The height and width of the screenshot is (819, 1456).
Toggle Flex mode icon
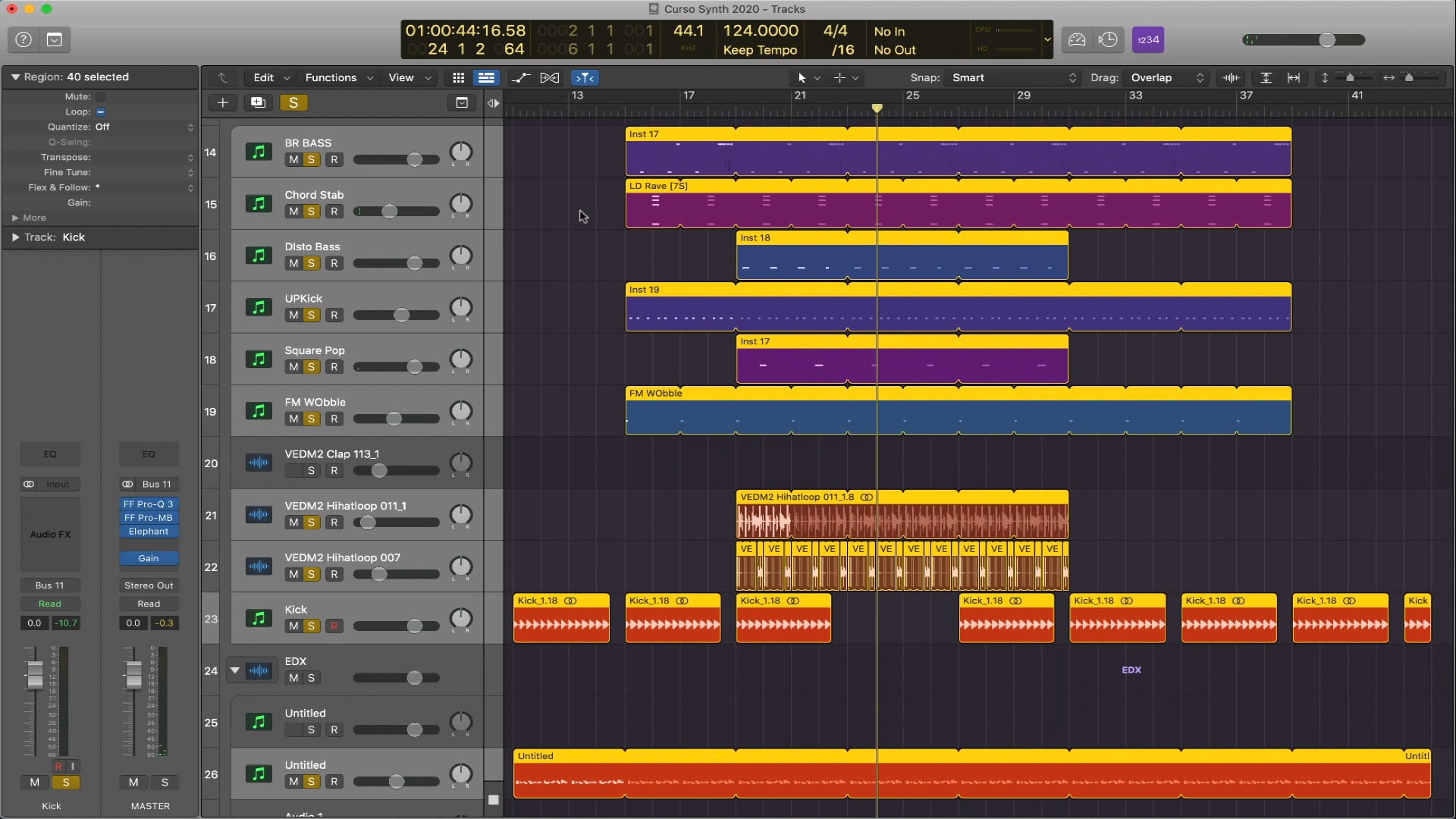pos(550,77)
